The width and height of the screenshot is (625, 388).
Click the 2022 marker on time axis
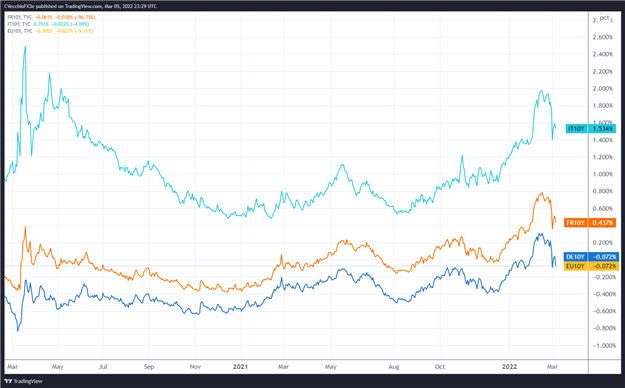[x=509, y=366]
